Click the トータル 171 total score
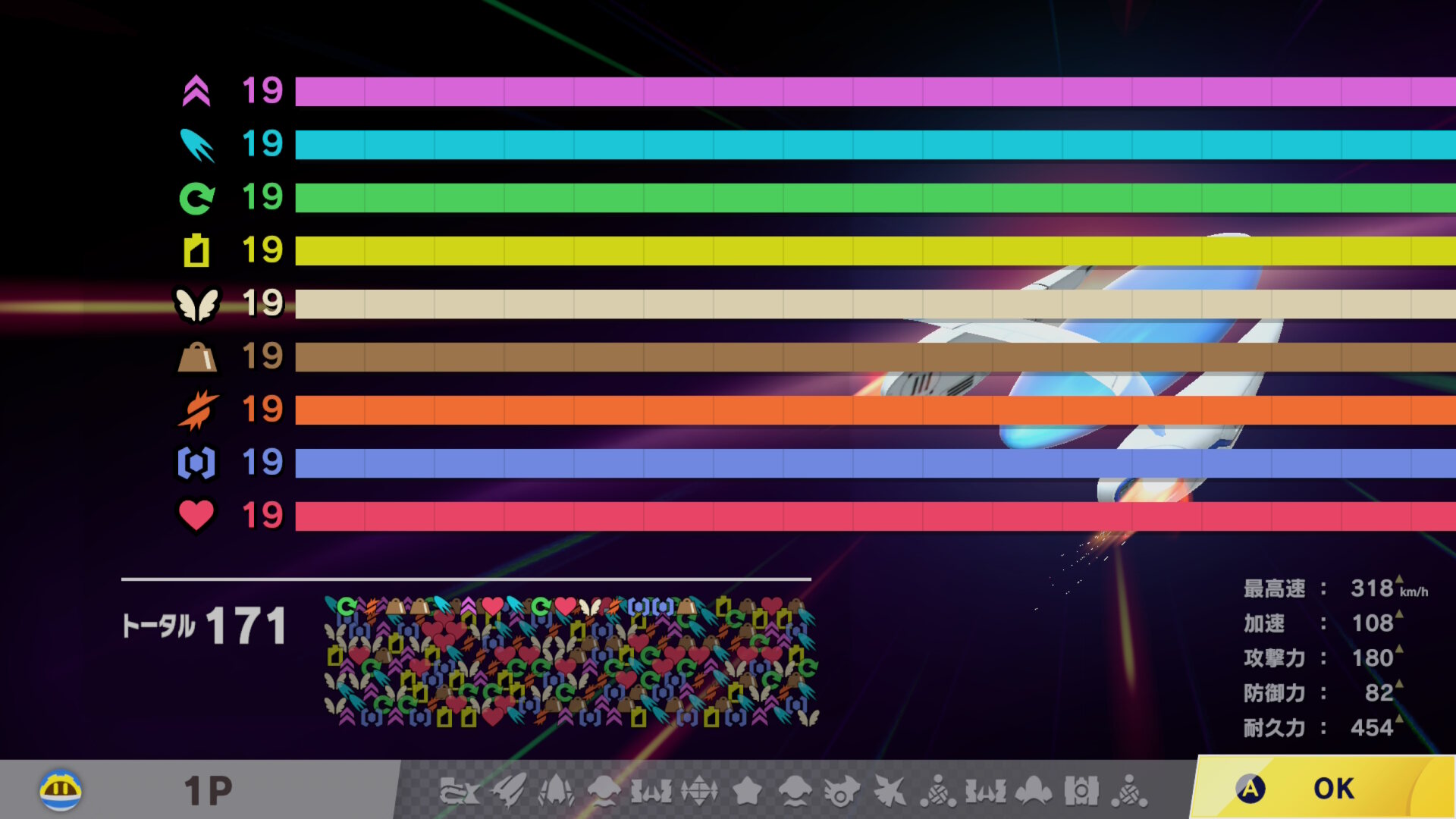Viewport: 1456px width, 819px height. (205, 626)
